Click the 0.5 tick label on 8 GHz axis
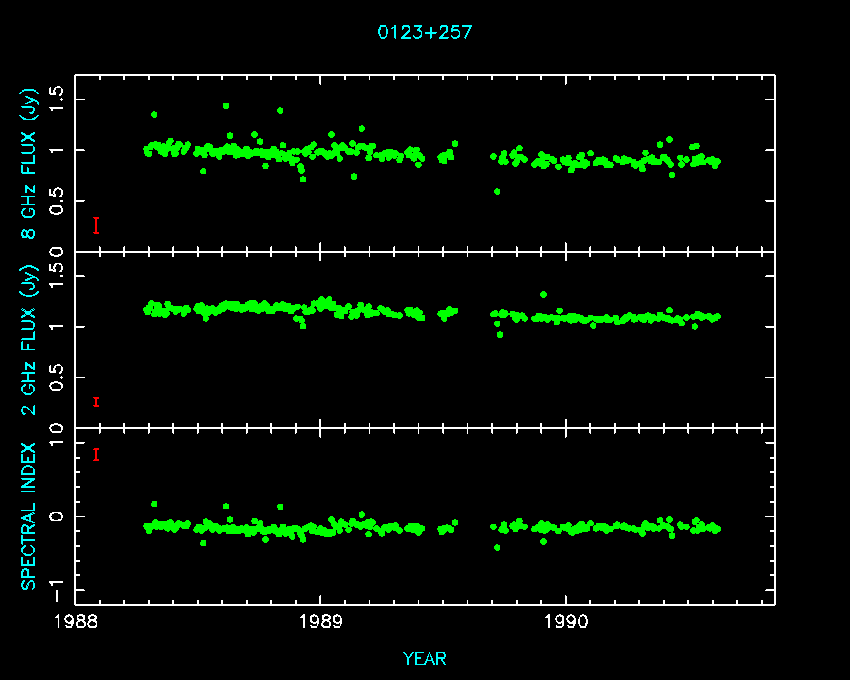 [58, 203]
